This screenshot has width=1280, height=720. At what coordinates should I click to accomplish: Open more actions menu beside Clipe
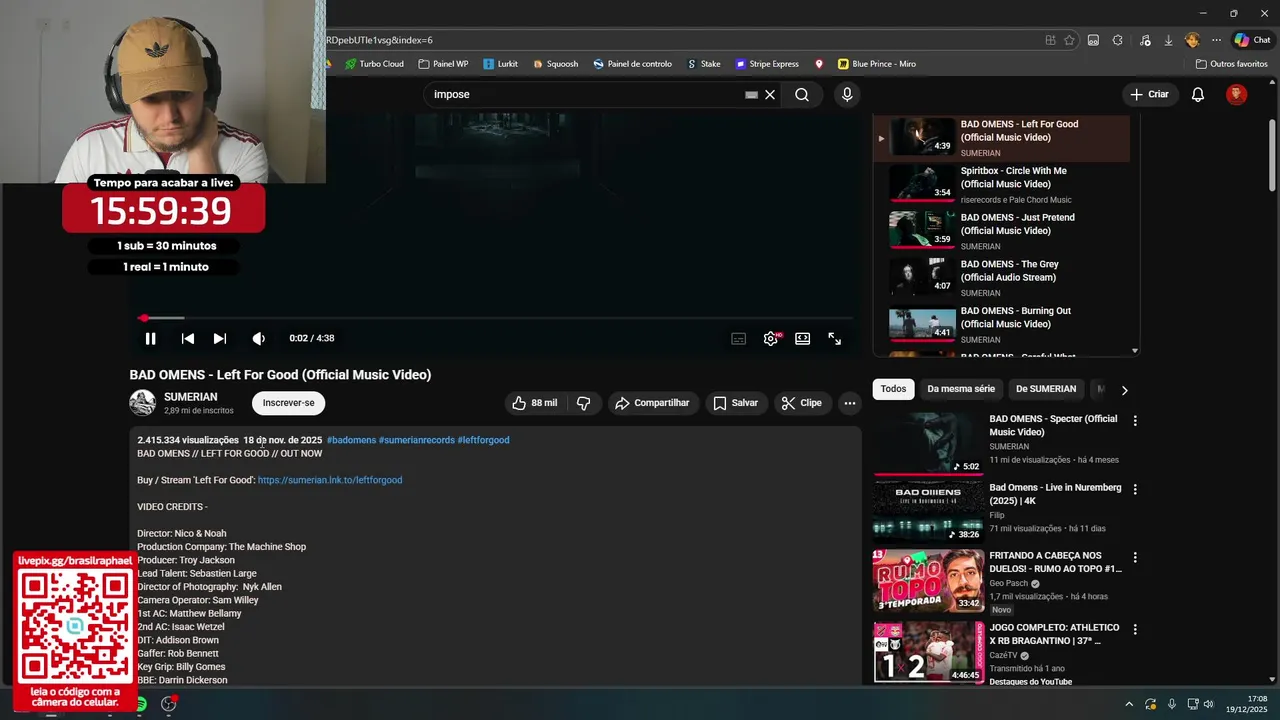(849, 403)
